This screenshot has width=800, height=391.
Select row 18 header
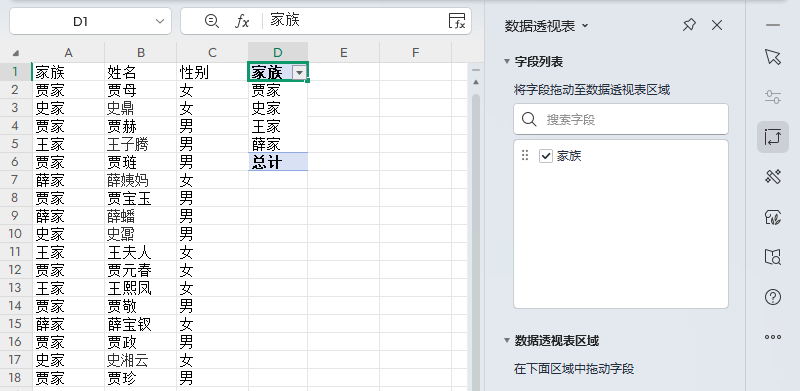[x=16, y=378]
